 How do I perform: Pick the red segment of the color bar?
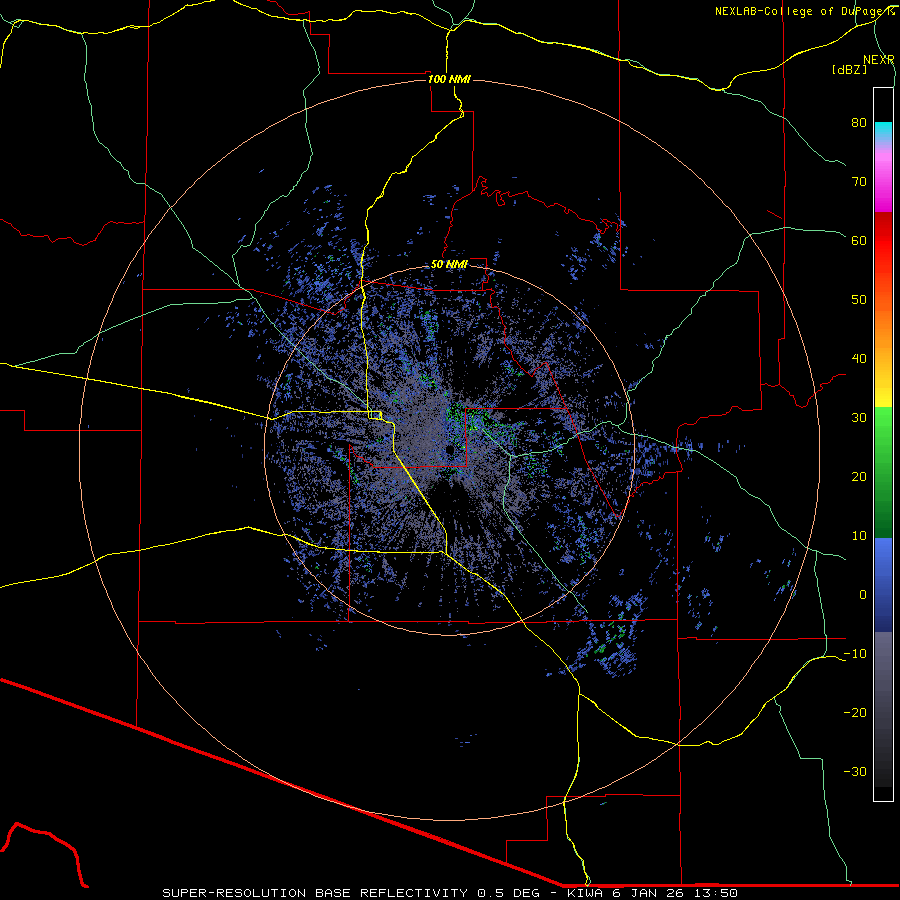[x=883, y=241]
